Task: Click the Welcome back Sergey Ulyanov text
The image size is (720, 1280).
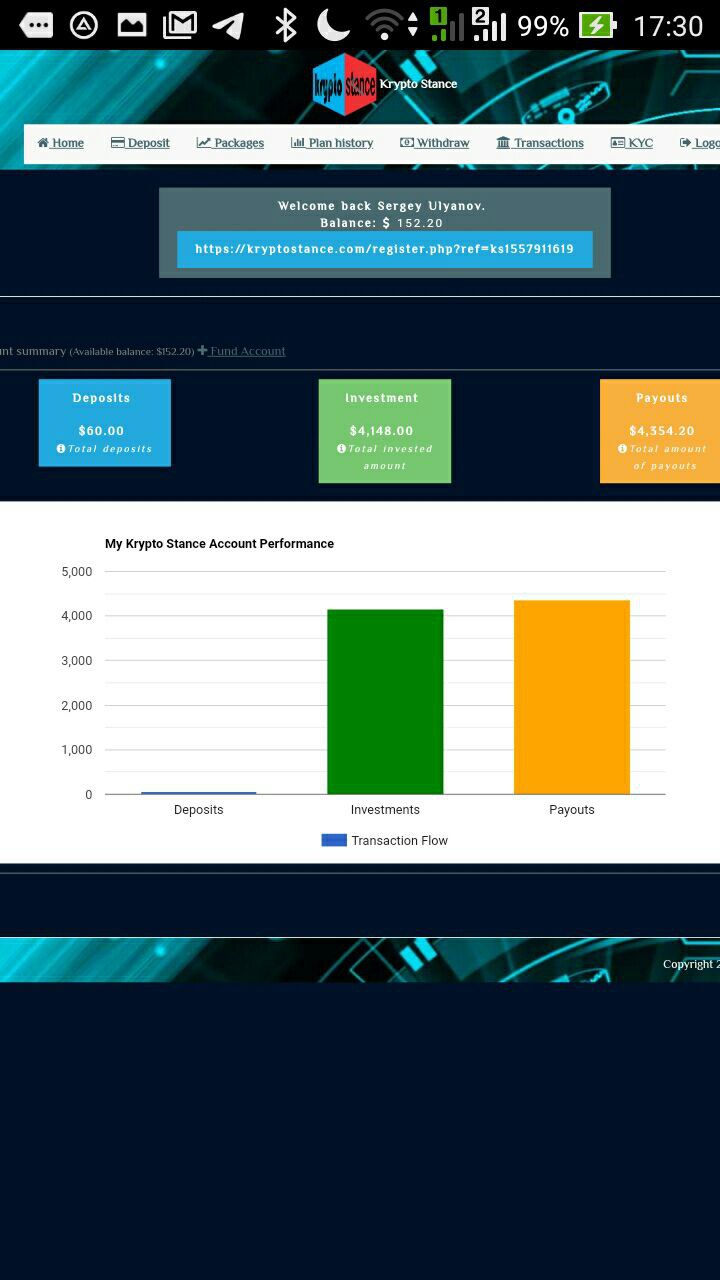Action: [x=382, y=206]
